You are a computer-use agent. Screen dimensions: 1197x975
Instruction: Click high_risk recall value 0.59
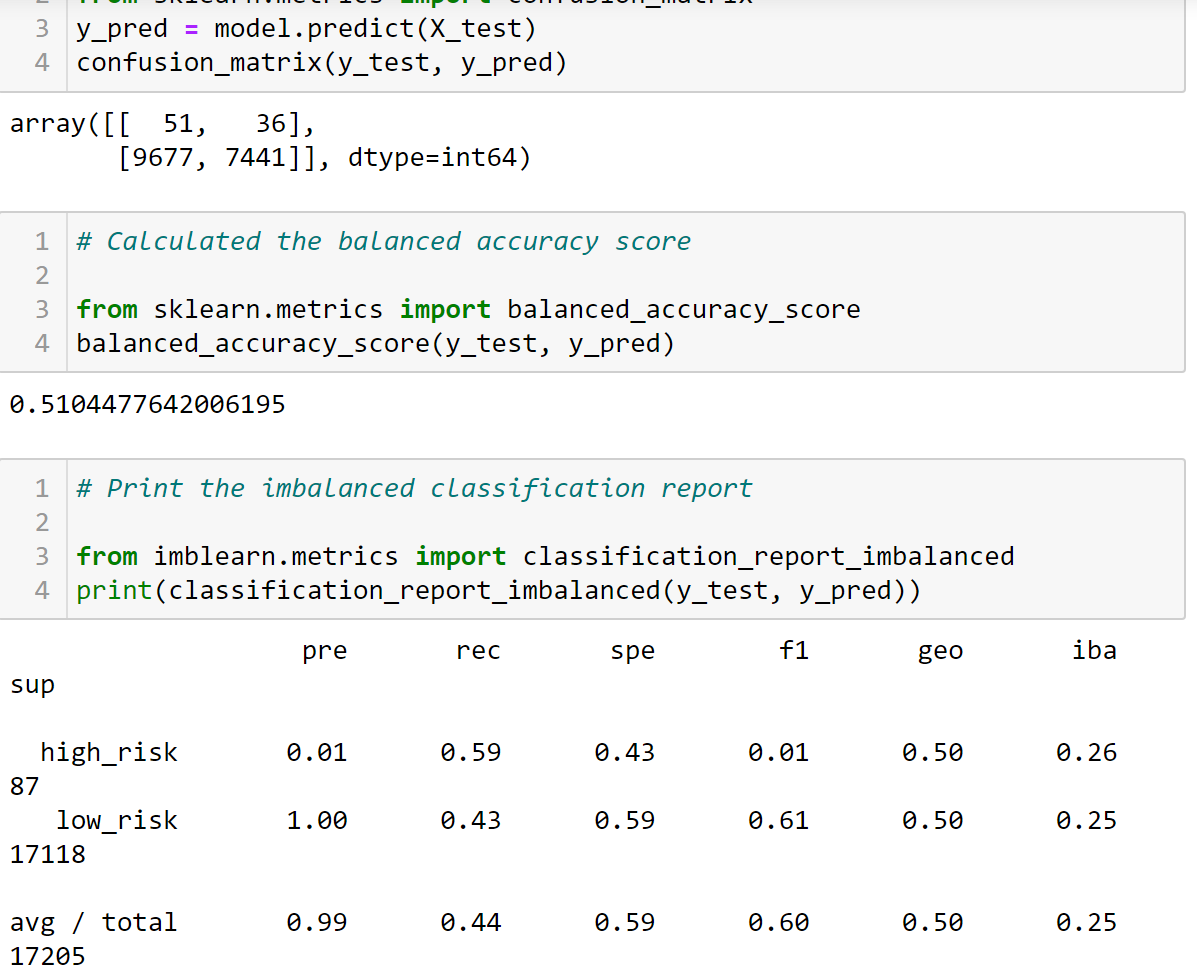click(471, 753)
